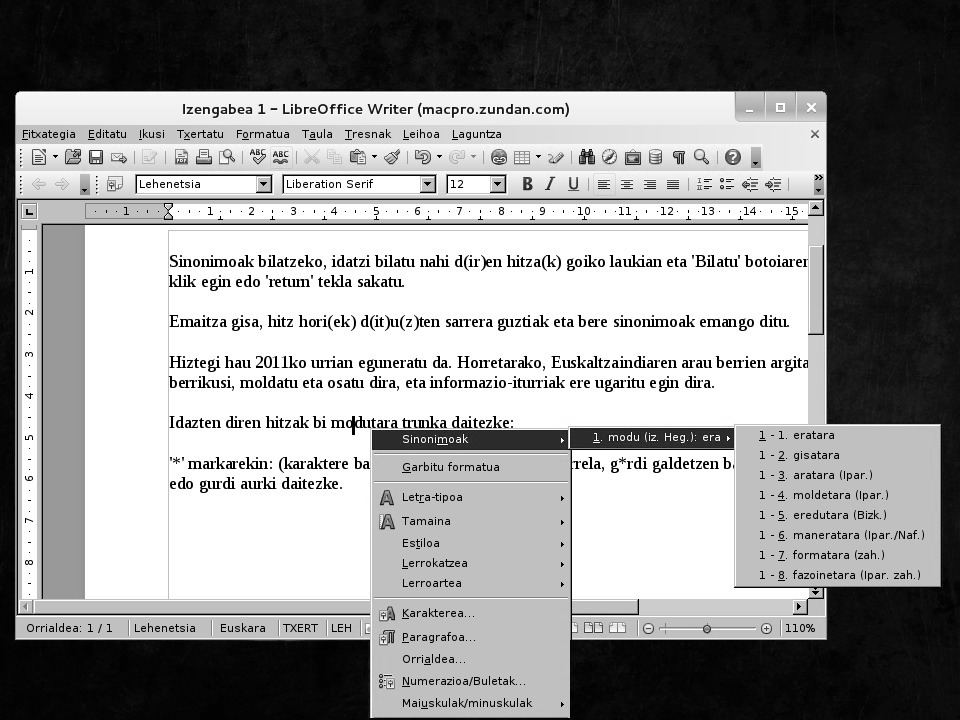Open the Gallery icon
This screenshot has height=720, width=960.
(x=632, y=157)
